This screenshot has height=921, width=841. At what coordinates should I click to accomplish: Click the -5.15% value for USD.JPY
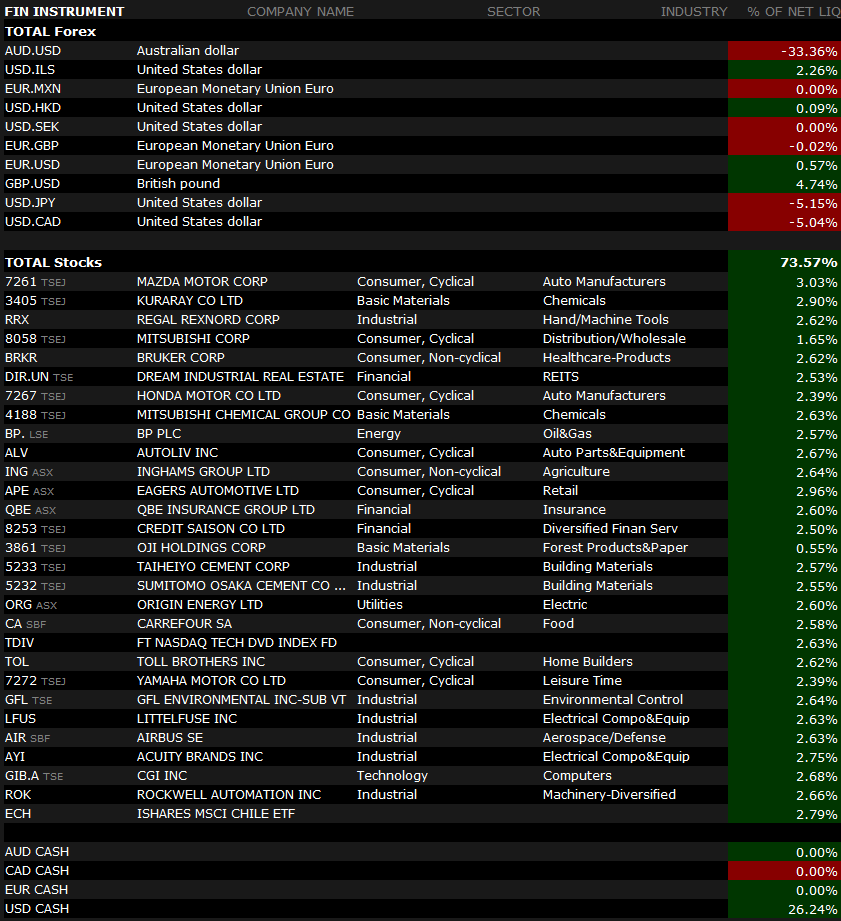813,204
